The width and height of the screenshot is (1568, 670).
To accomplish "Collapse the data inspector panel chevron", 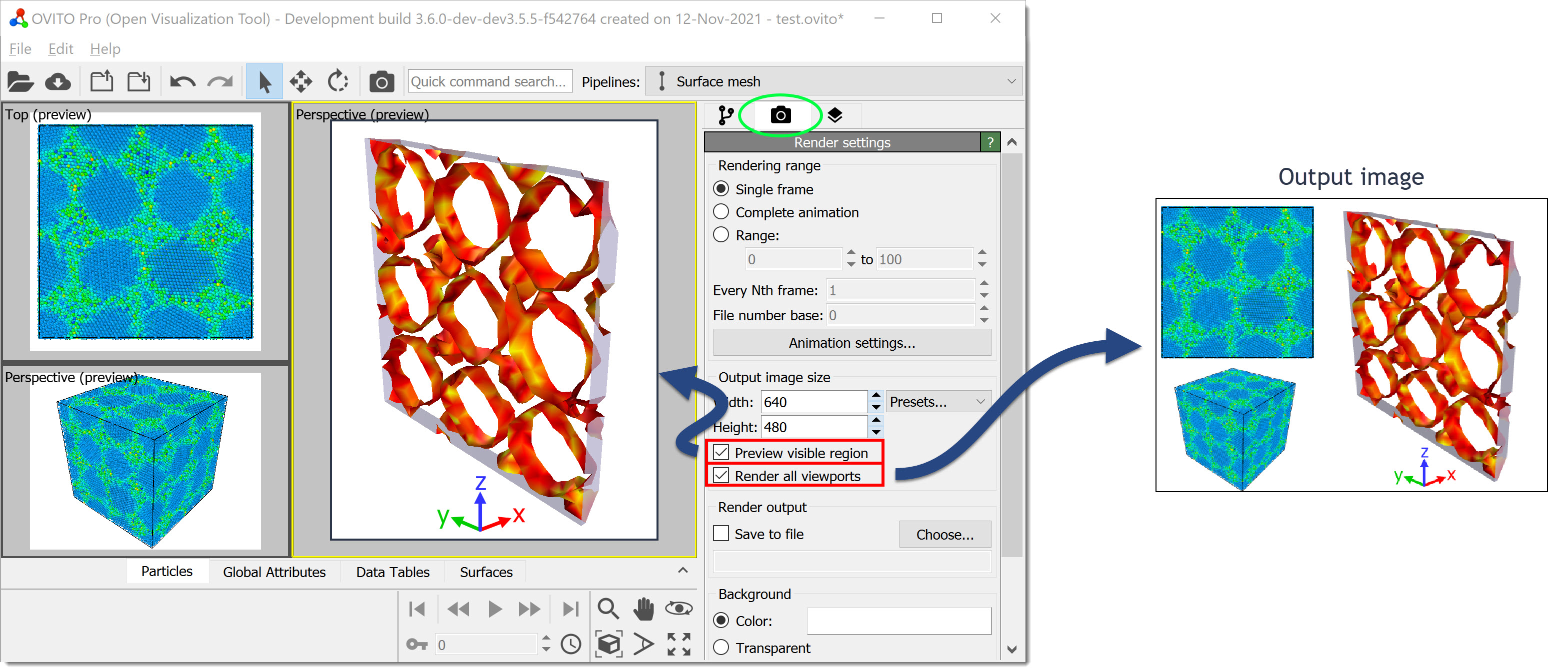I will click(x=682, y=570).
